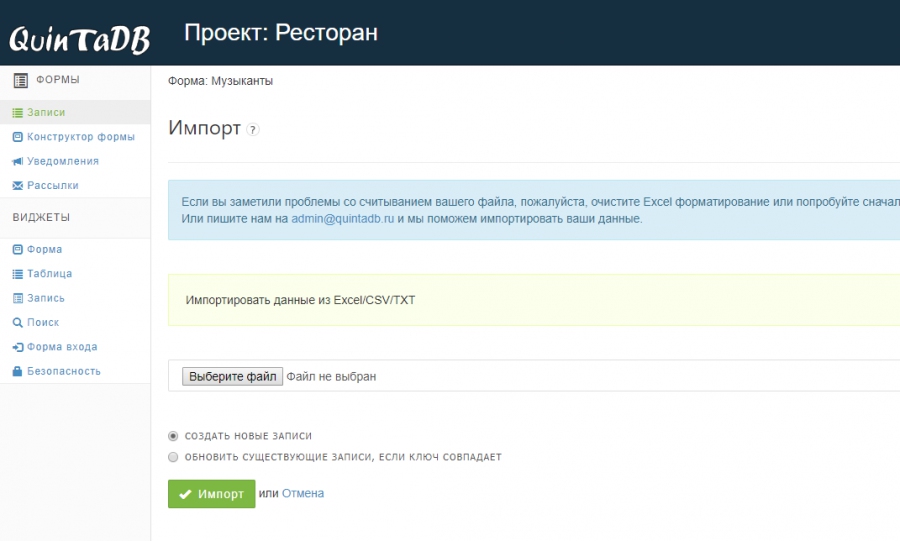The height and width of the screenshot is (541, 900).
Task: Click the Конструктор формы icon
Action: pyautogui.click(x=18, y=137)
